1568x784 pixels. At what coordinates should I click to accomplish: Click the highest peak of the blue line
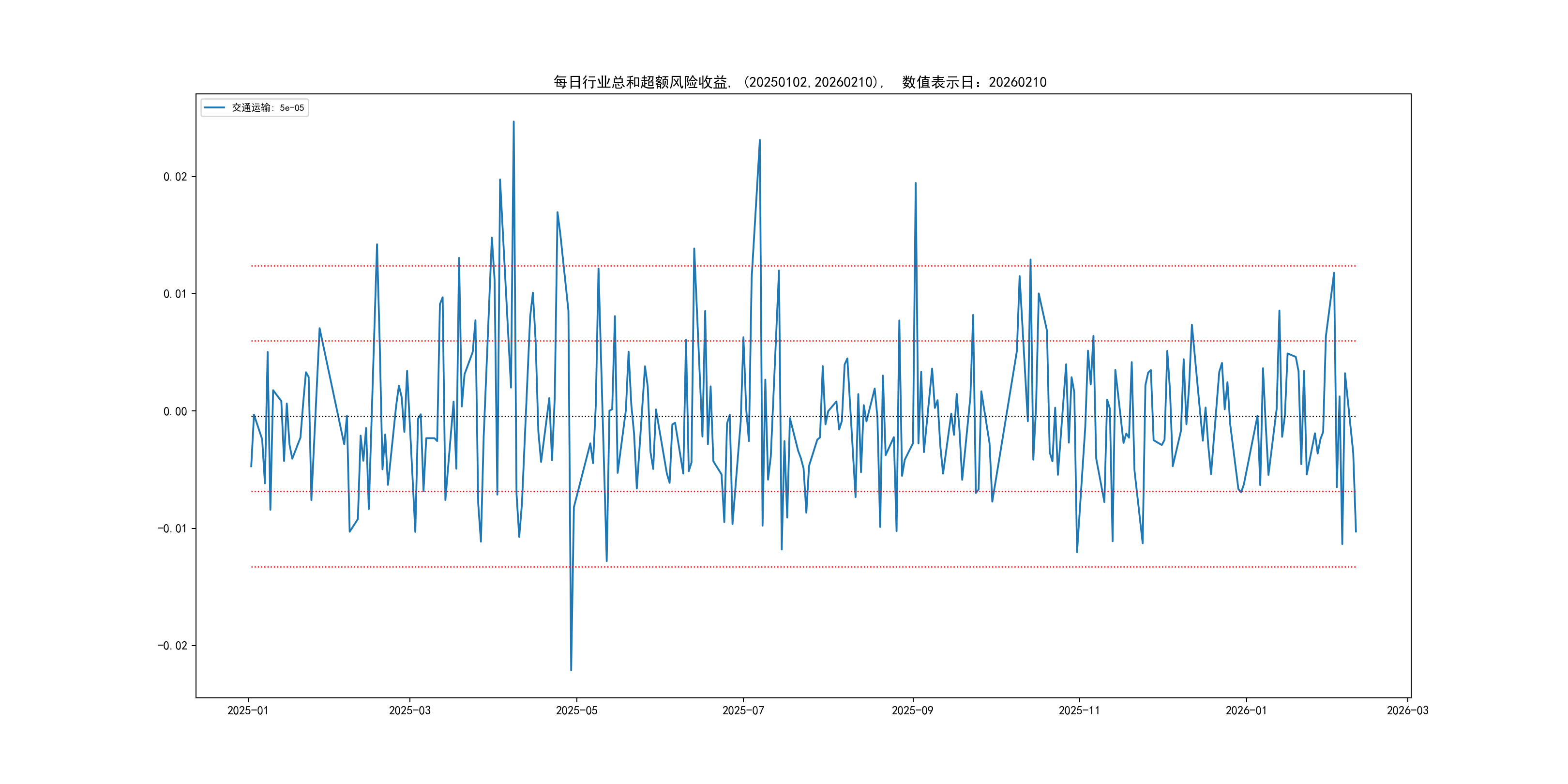(x=513, y=122)
